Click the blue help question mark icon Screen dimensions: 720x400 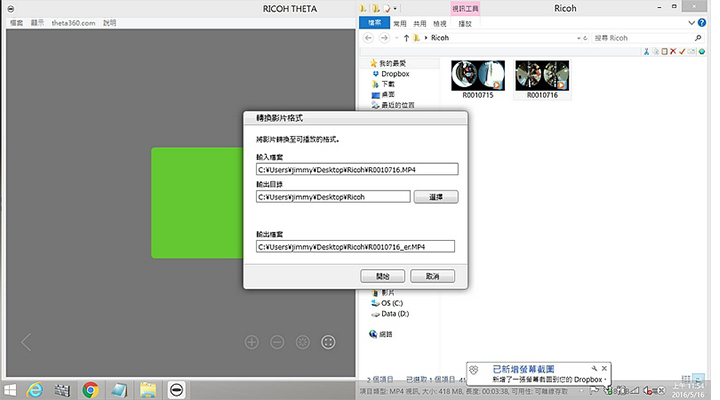point(702,23)
